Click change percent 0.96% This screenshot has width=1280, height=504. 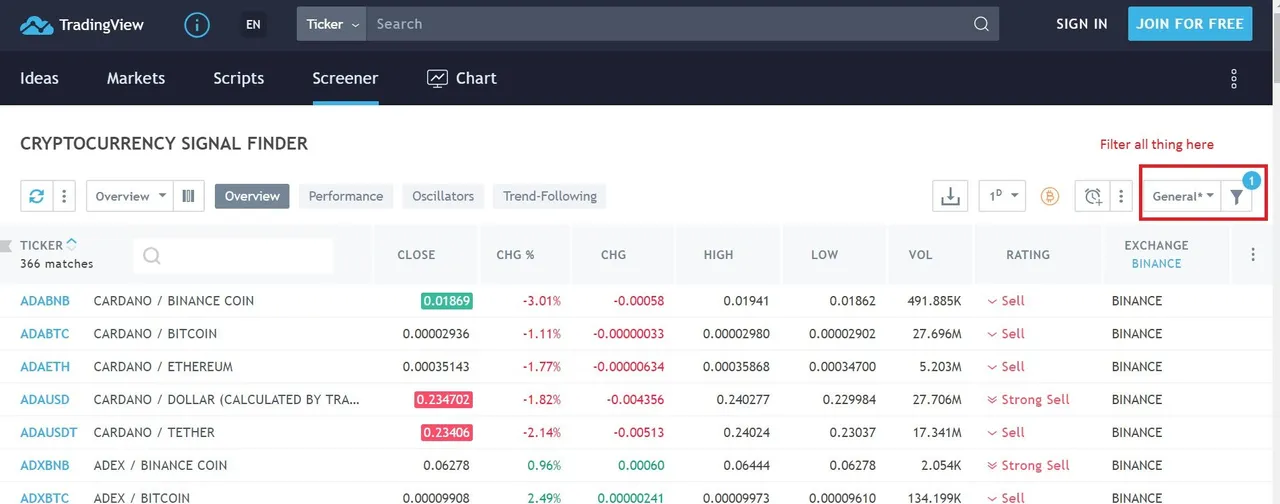pyautogui.click(x=543, y=465)
